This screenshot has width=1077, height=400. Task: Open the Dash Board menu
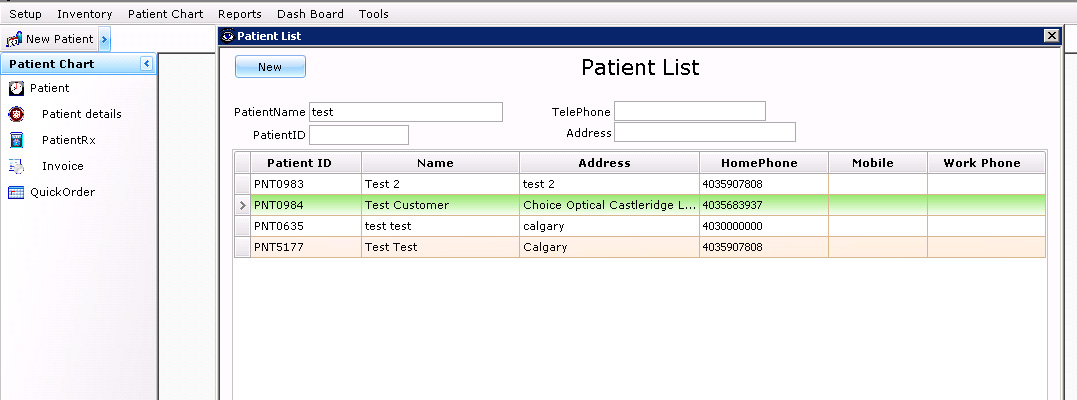coord(310,14)
